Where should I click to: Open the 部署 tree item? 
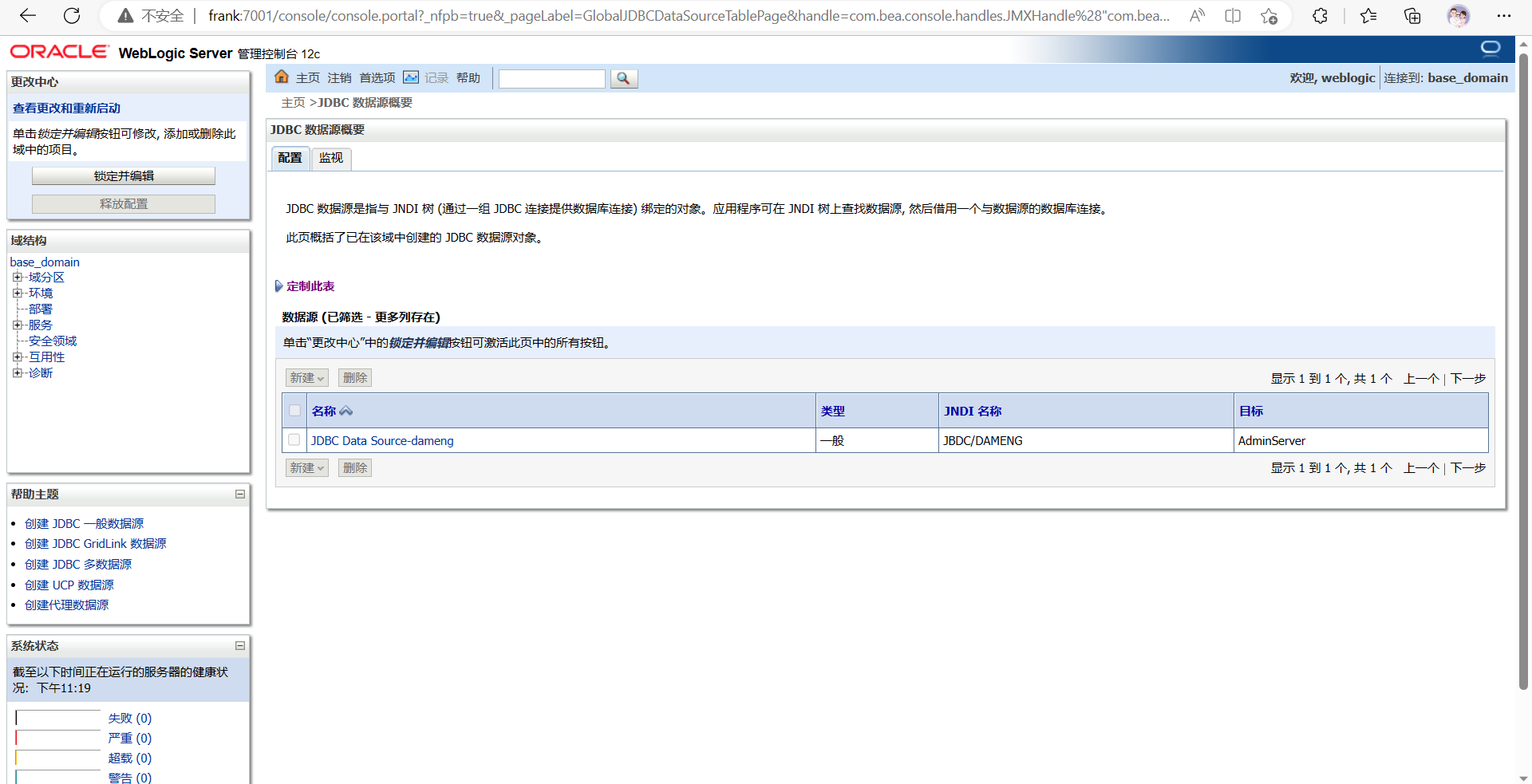[41, 309]
